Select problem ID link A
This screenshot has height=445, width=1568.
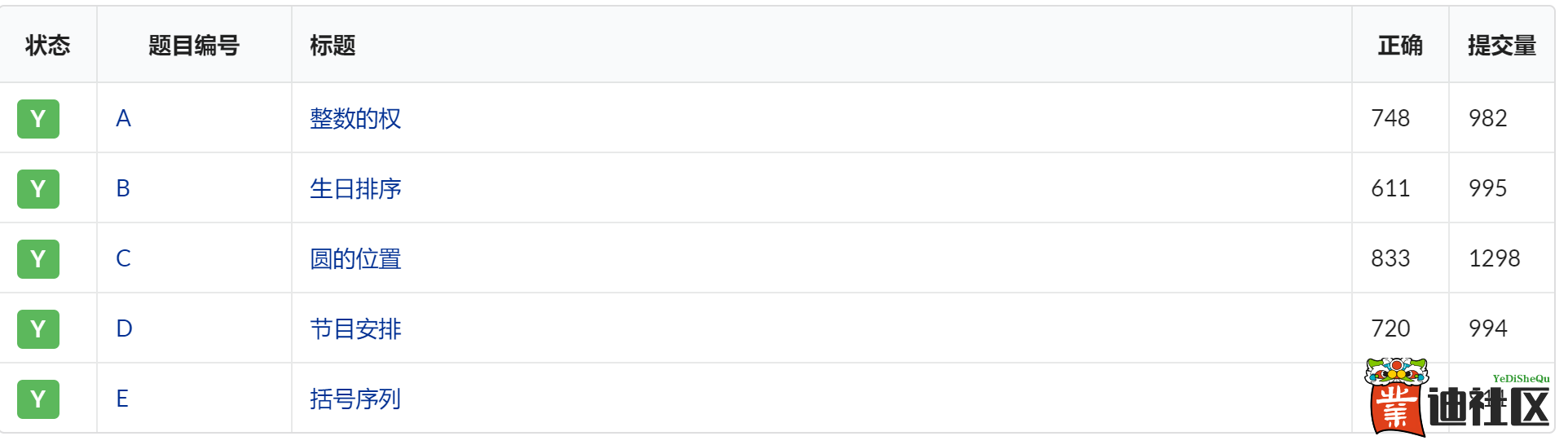coord(123,119)
